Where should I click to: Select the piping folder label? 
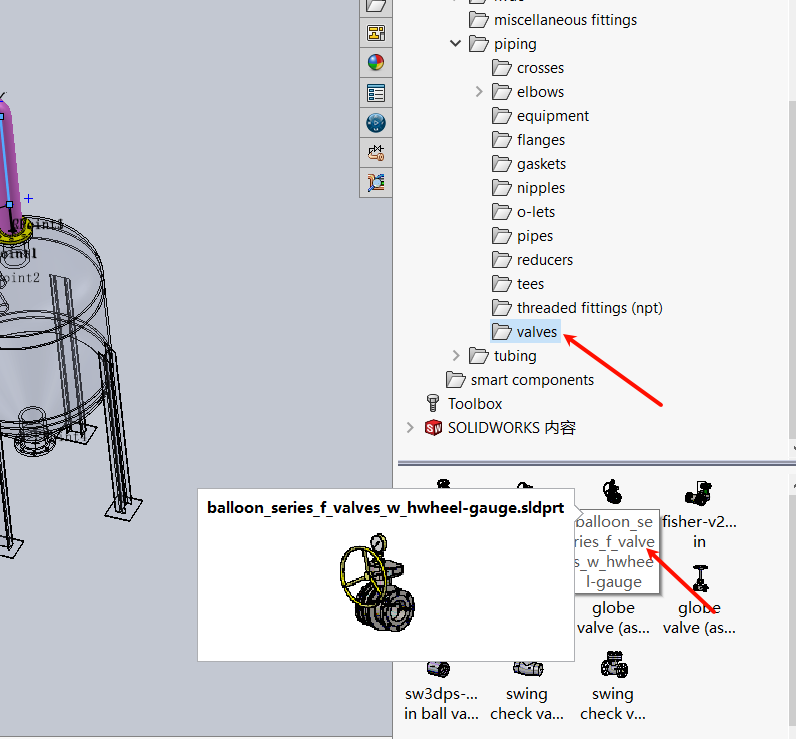(515, 44)
